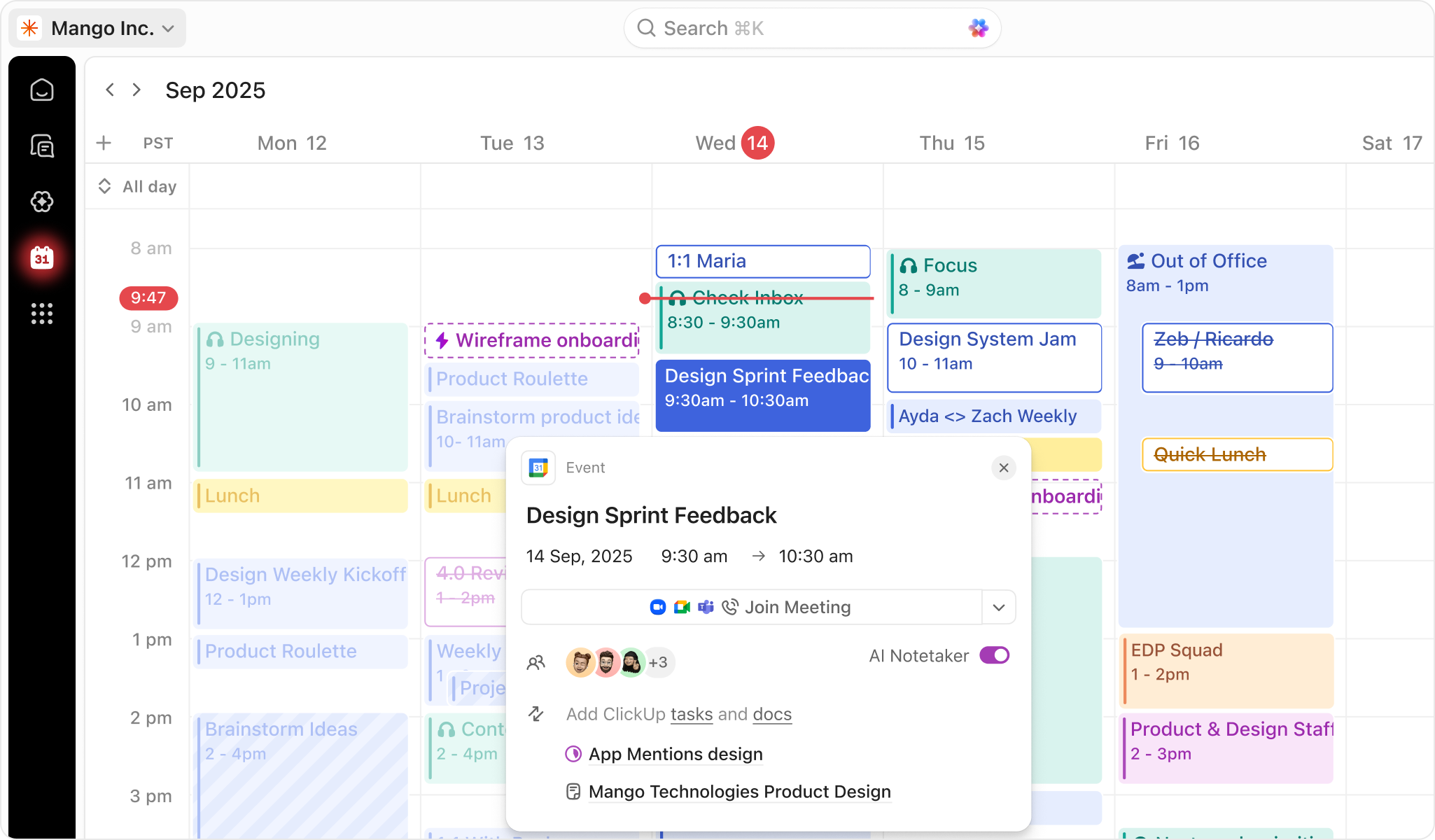This screenshot has height=840, width=1435.
Task: Open ClickUp AI from the sidebar flower icon
Action: 43,202
